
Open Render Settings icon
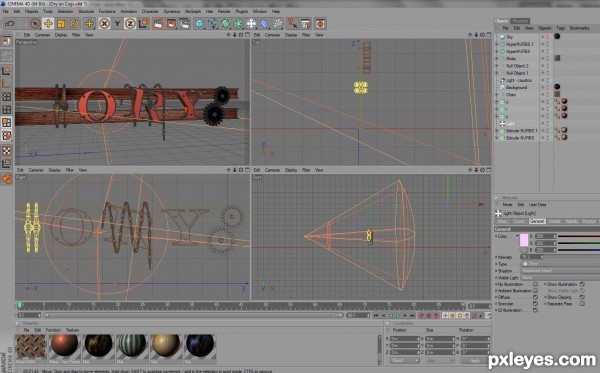pos(184,24)
